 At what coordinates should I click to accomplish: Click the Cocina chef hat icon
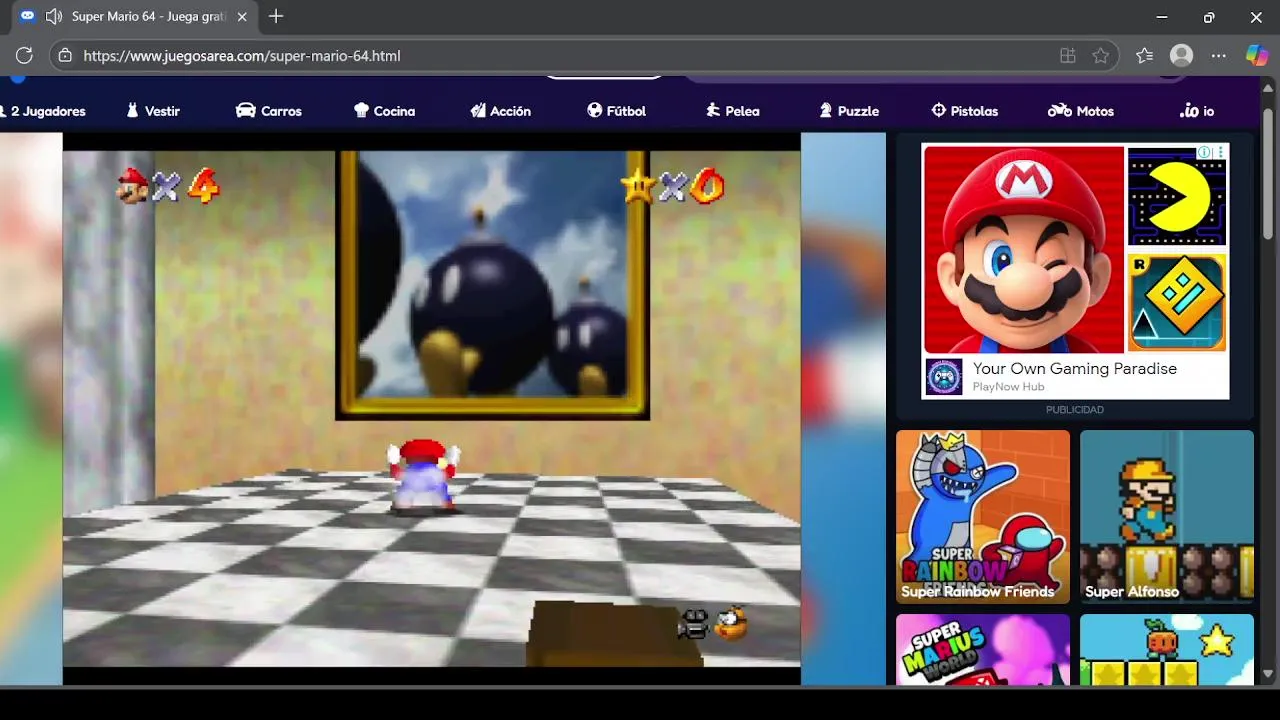(x=361, y=110)
